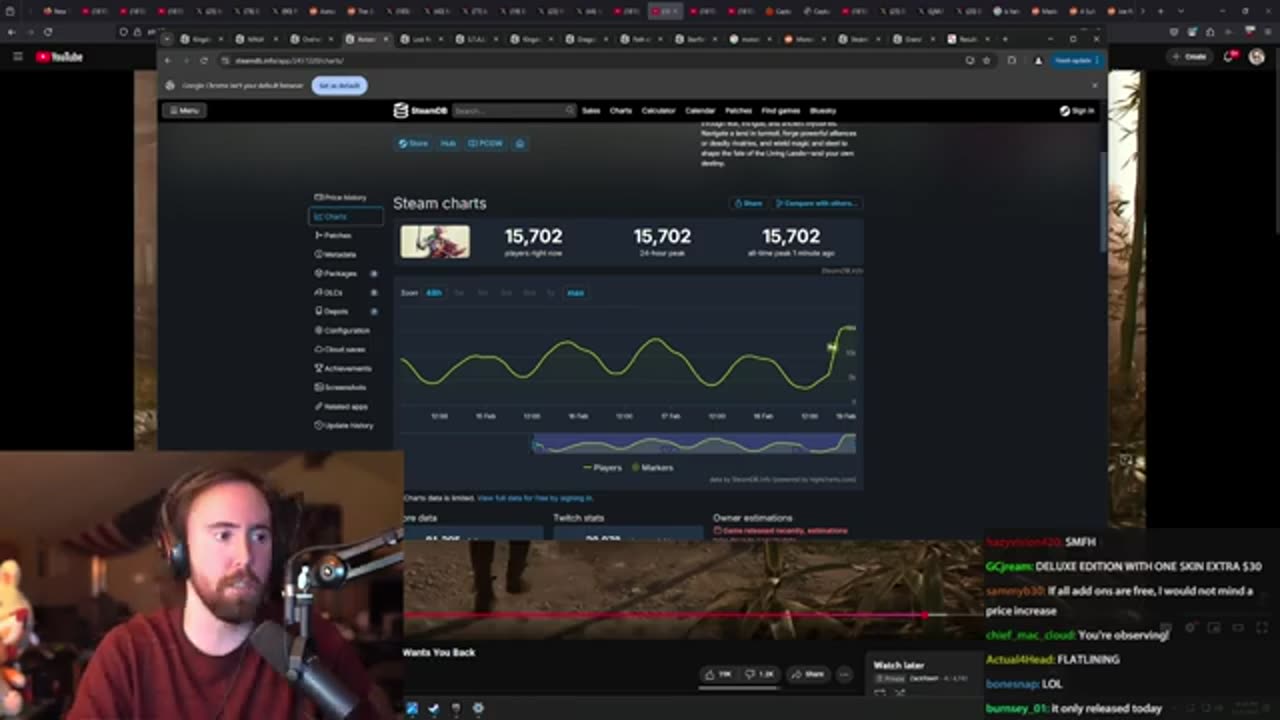Set chart zoom to max

(x=575, y=293)
